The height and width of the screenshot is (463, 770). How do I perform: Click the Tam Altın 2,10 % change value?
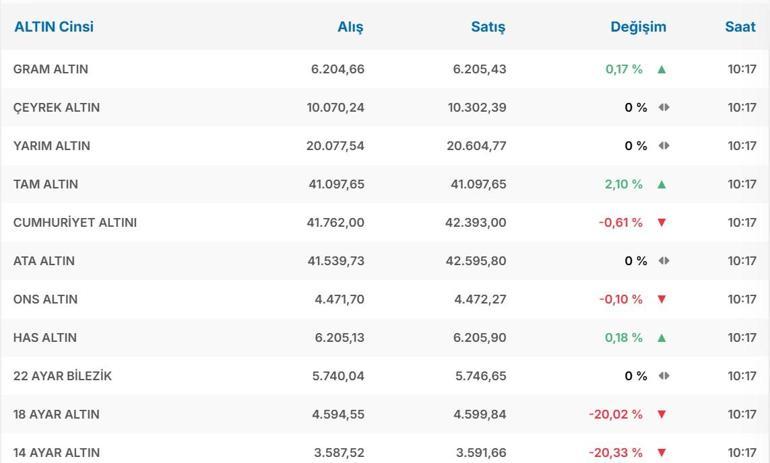click(623, 184)
